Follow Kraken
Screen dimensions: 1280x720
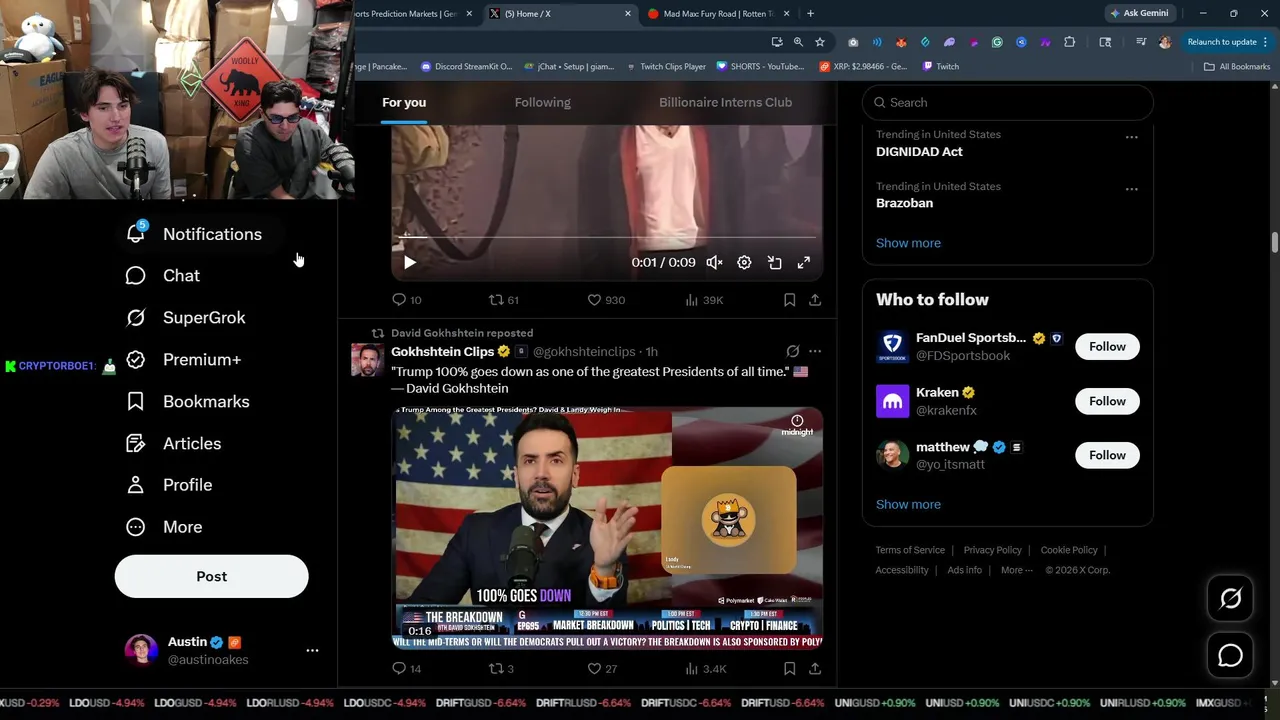[1107, 401]
